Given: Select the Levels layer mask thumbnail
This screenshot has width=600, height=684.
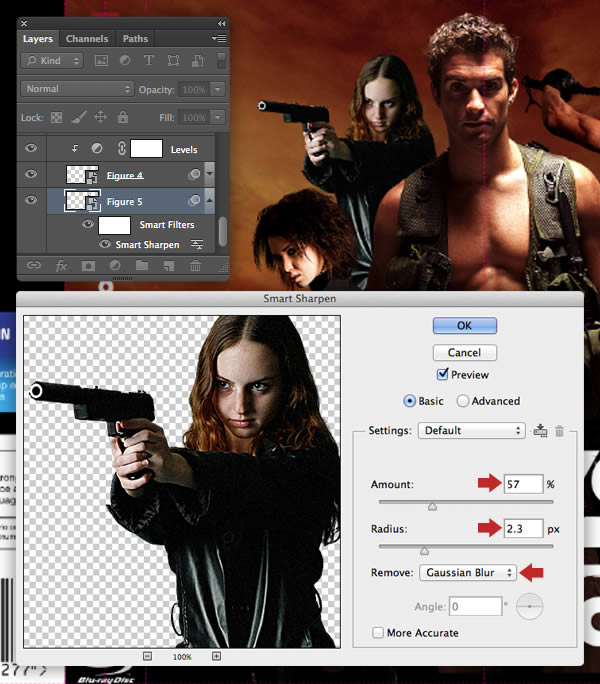Looking at the screenshot, I should pos(147,149).
